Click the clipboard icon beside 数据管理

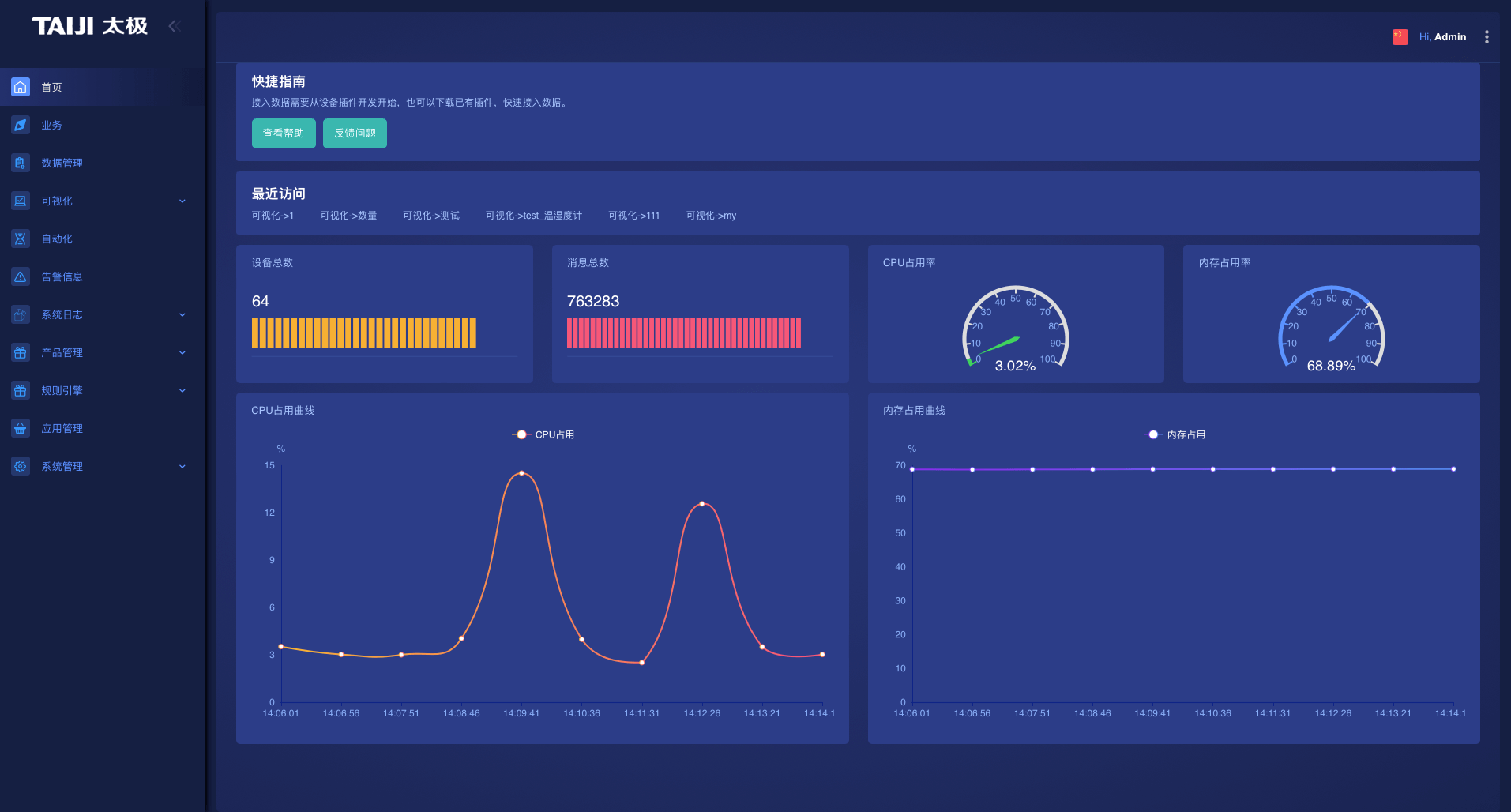[x=21, y=163]
